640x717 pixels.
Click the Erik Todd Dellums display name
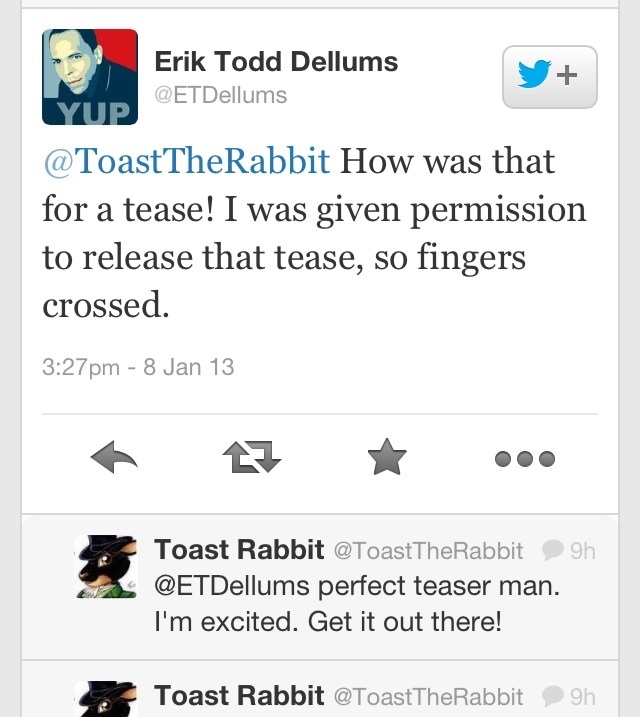coord(276,62)
